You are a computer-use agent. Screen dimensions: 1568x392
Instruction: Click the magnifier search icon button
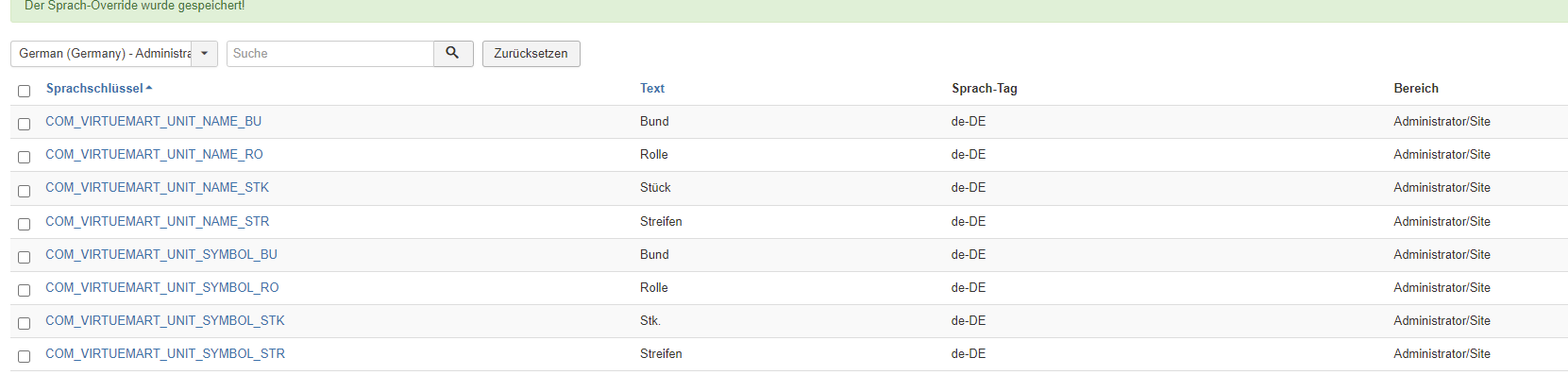coord(453,54)
